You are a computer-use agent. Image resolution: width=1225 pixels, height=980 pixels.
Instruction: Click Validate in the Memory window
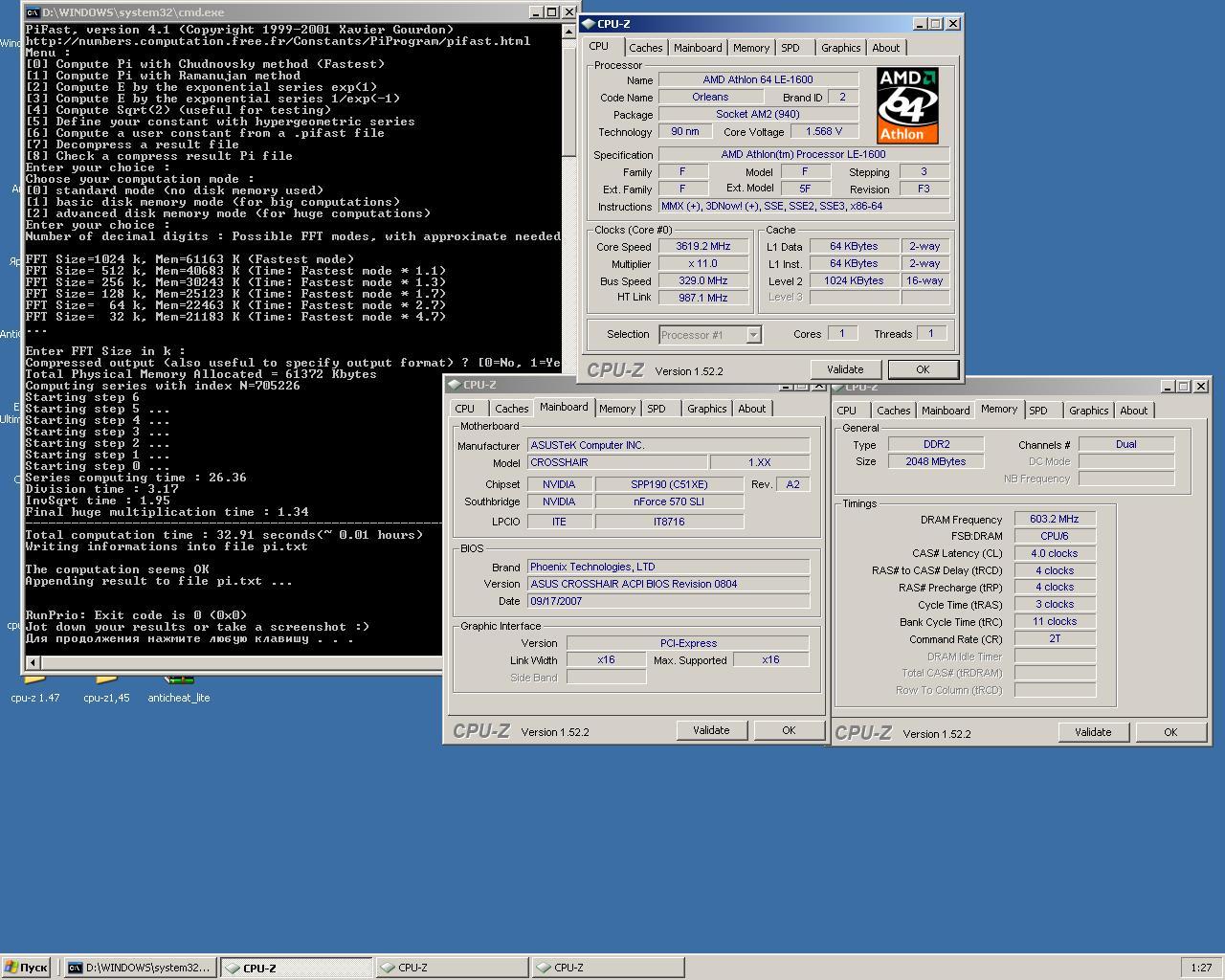pyautogui.click(x=1093, y=732)
